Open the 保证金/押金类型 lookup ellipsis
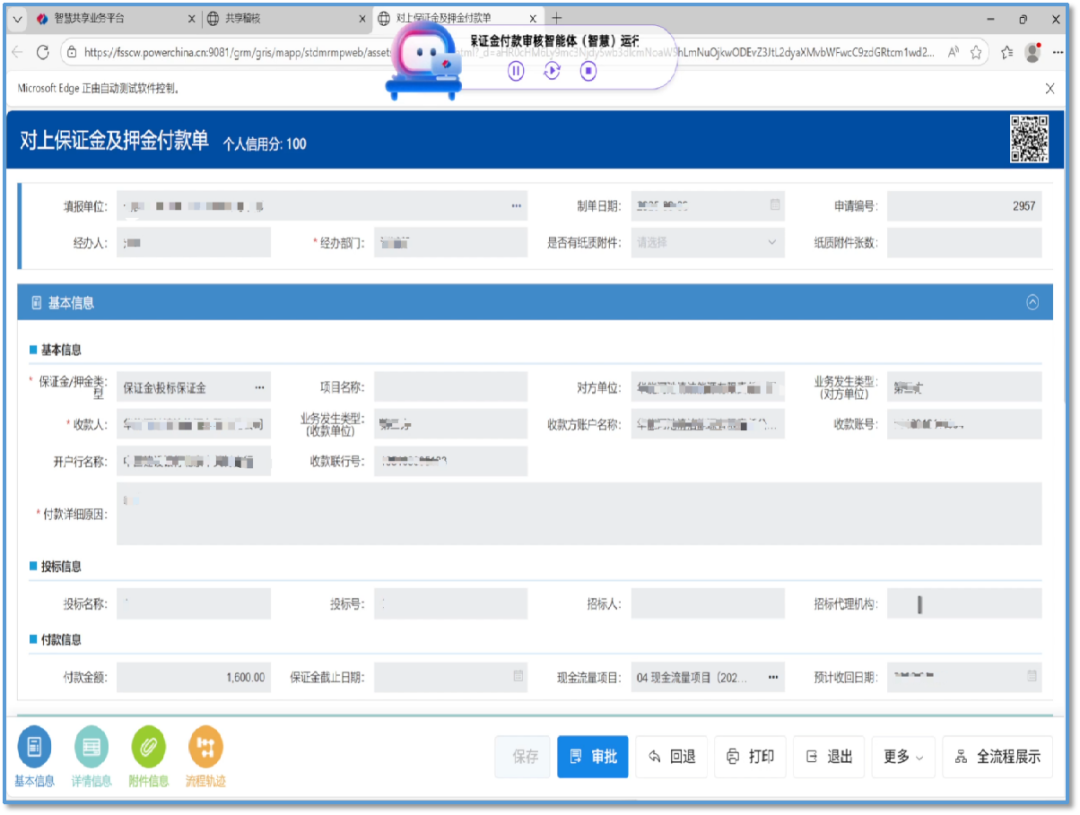Viewport: 1080px width, 815px height. point(259,387)
